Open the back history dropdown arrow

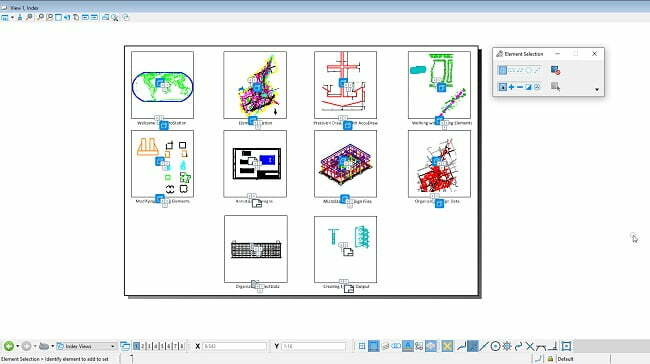point(17,346)
